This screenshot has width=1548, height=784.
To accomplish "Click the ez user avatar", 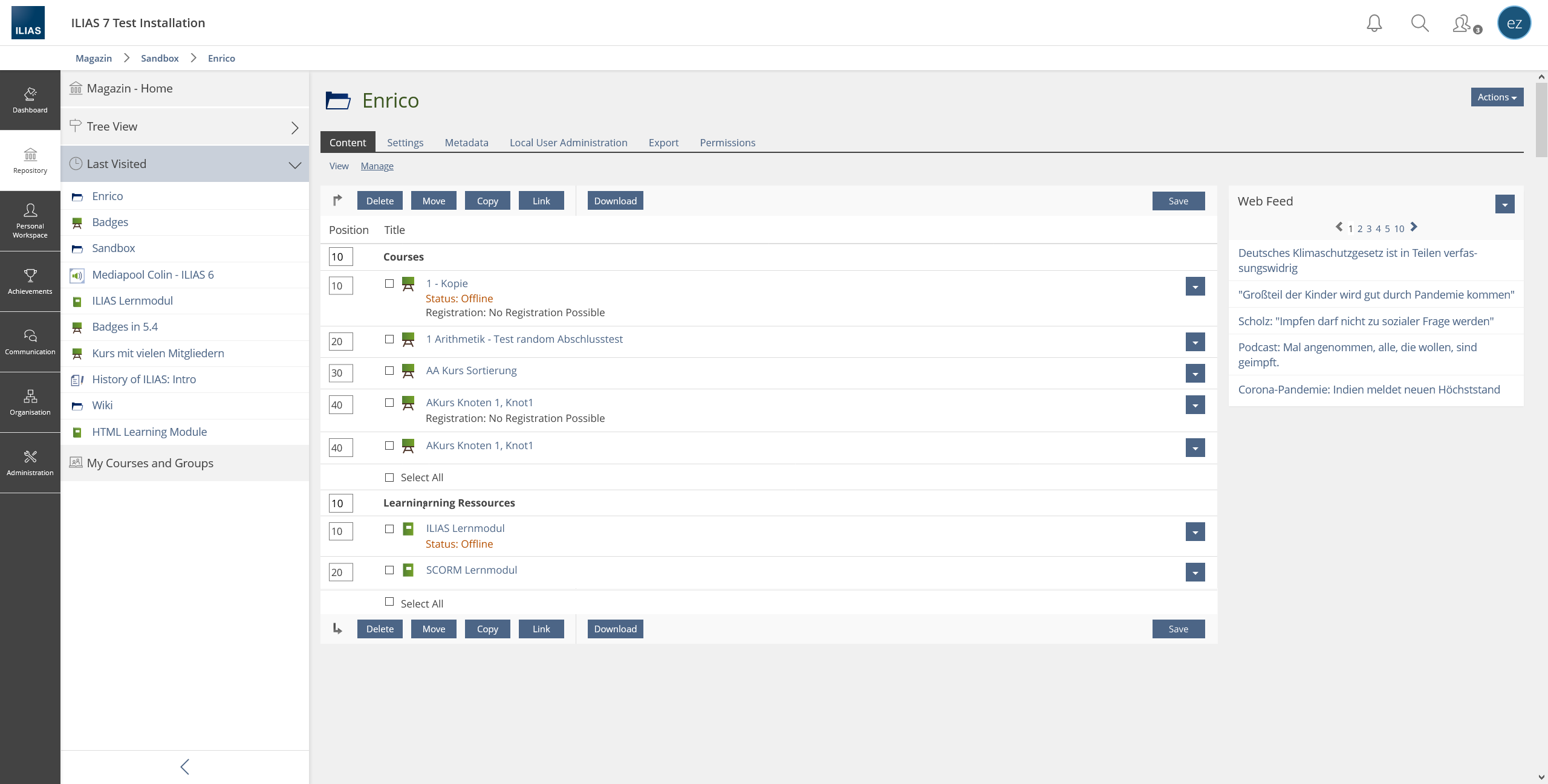I will pos(1514,24).
